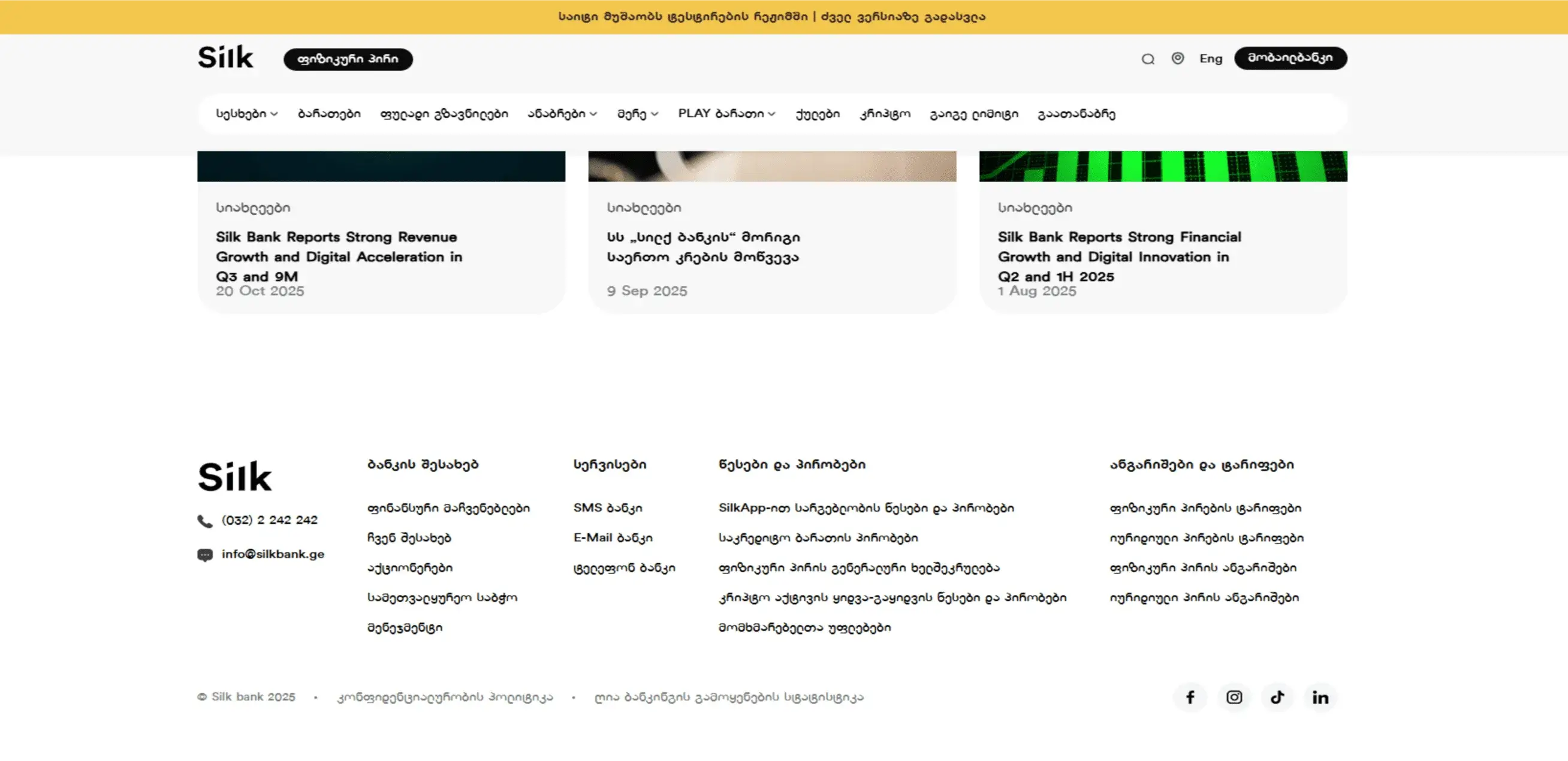Image resolution: width=1568 pixels, height=761 pixels.
Task: Open LinkedIn social icon in footer
Action: [1320, 697]
